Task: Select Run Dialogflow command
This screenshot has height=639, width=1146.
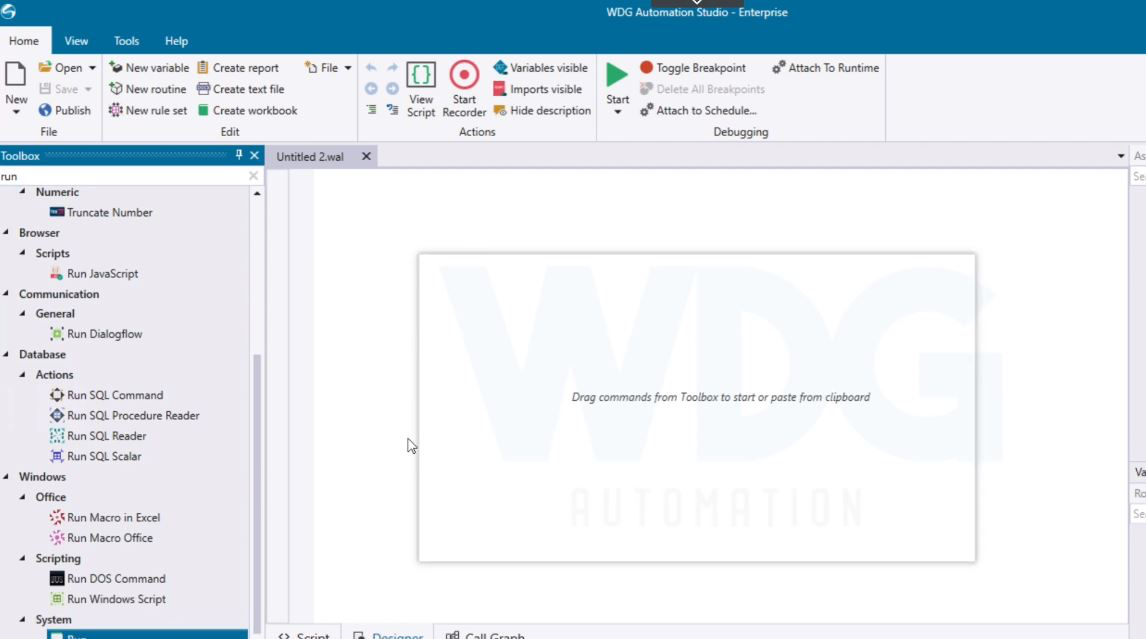Action: (96, 334)
